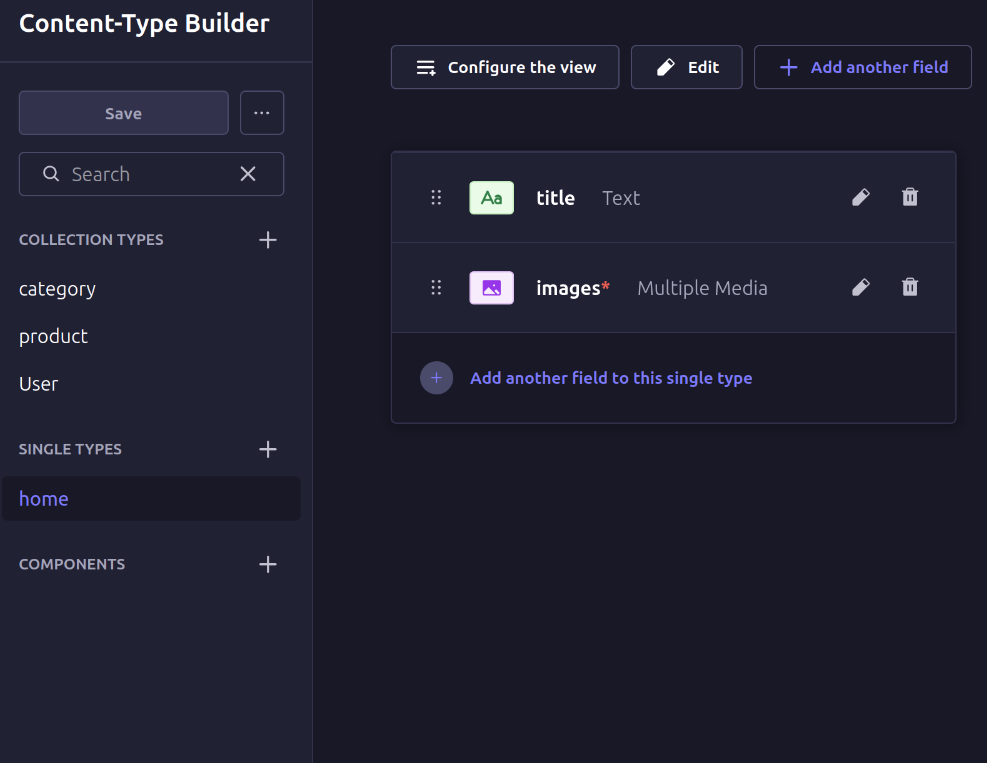Click the drag handle beside title field
Screen dimensions: 987x763
point(436,197)
